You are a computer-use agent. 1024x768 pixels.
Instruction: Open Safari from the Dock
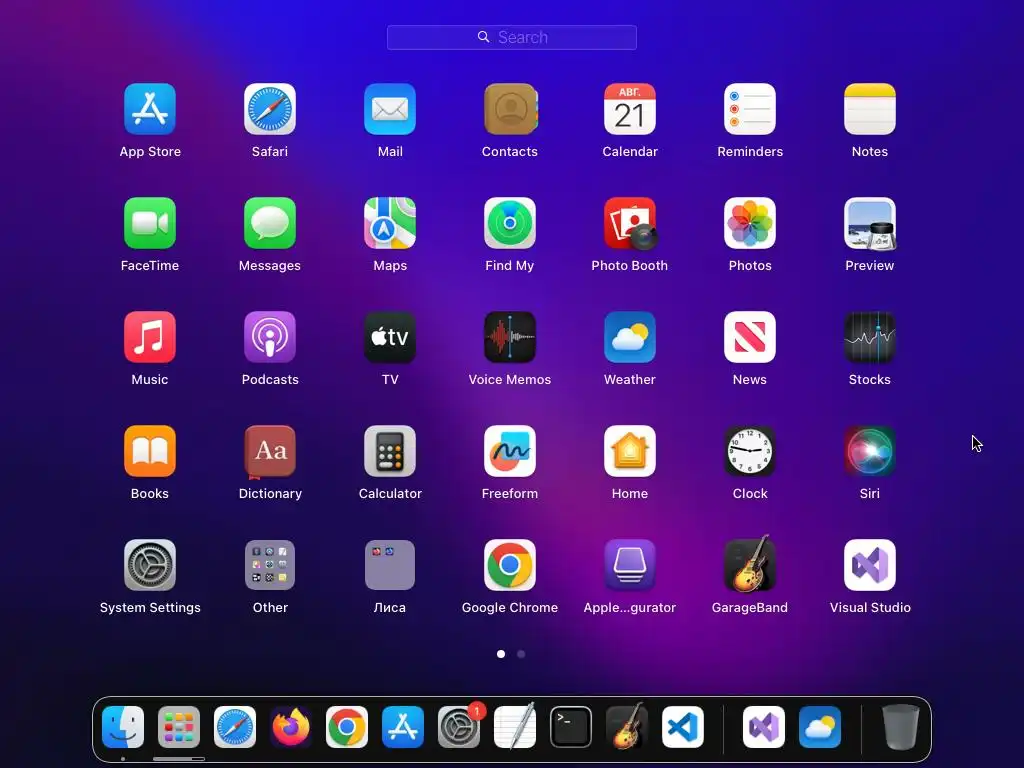click(x=235, y=727)
